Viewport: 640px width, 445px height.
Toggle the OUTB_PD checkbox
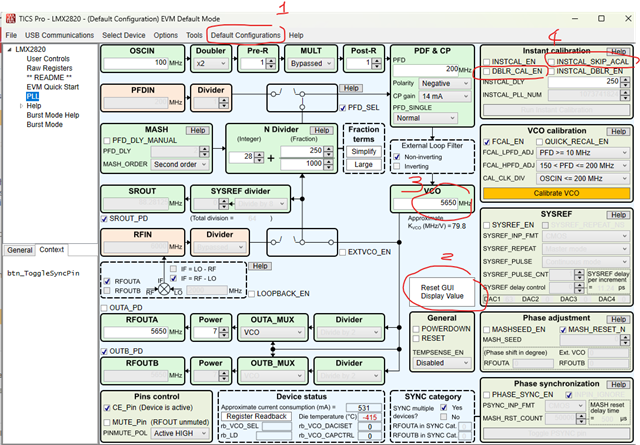coord(104,351)
